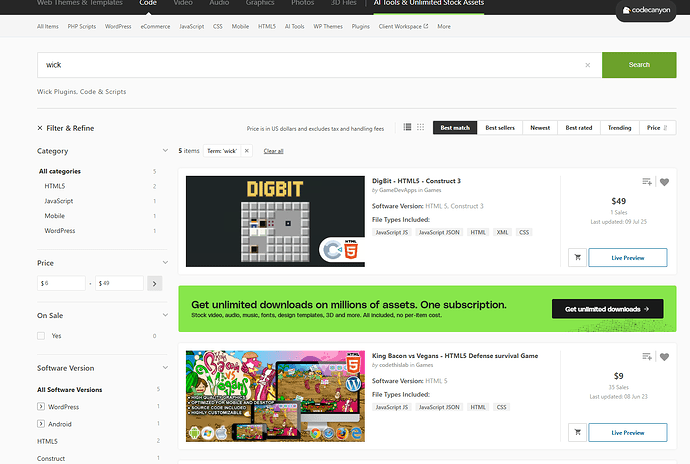Click the XML file type tag on DigBit
This screenshot has width=690, height=464.
pyautogui.click(x=502, y=232)
